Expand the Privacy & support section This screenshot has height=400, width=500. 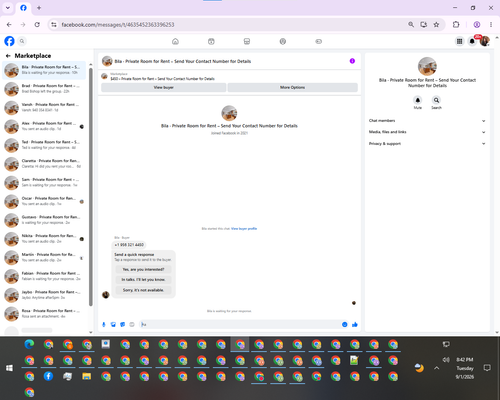(427, 144)
